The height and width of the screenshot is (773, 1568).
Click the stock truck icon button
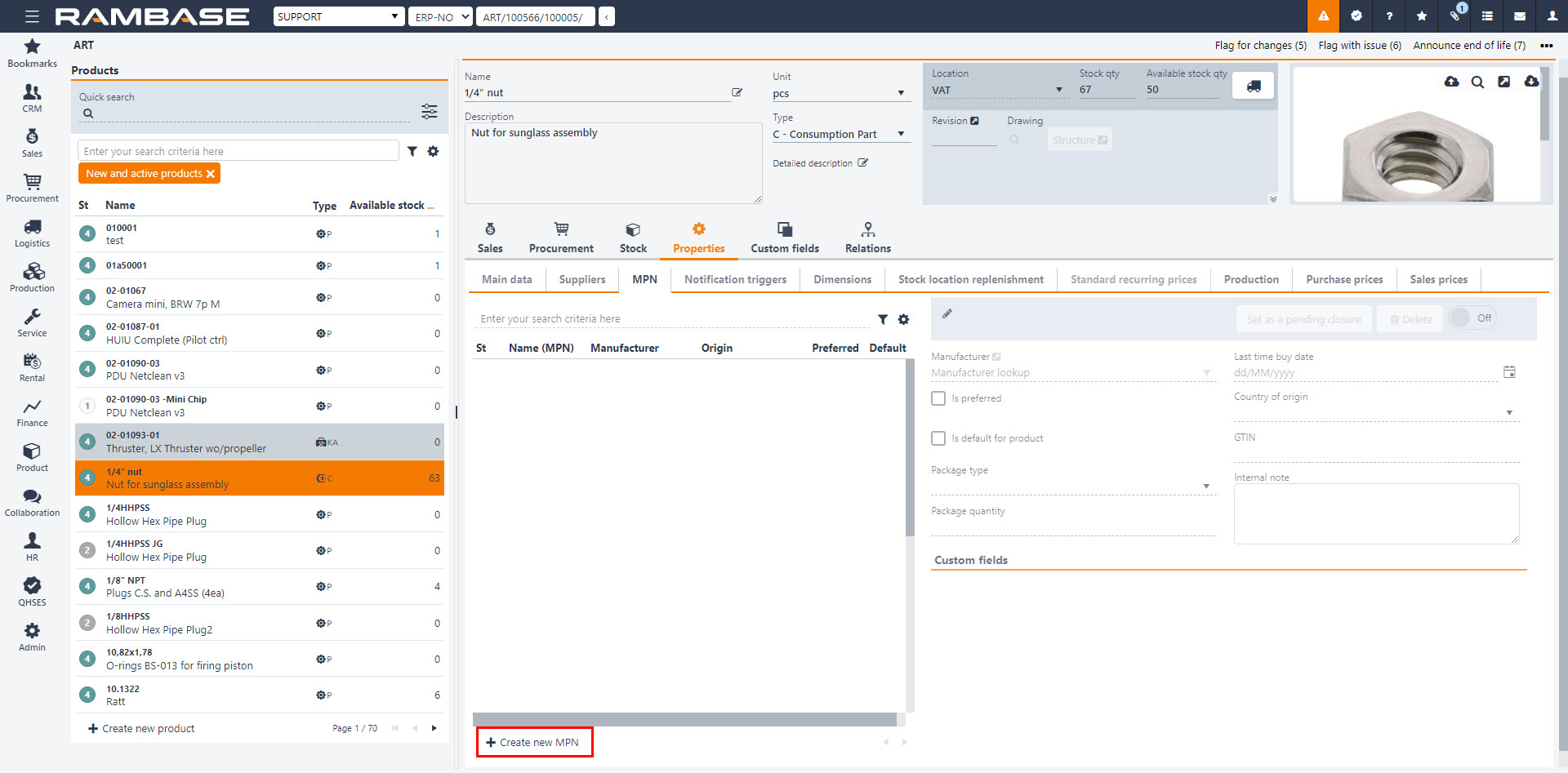coord(1253,86)
